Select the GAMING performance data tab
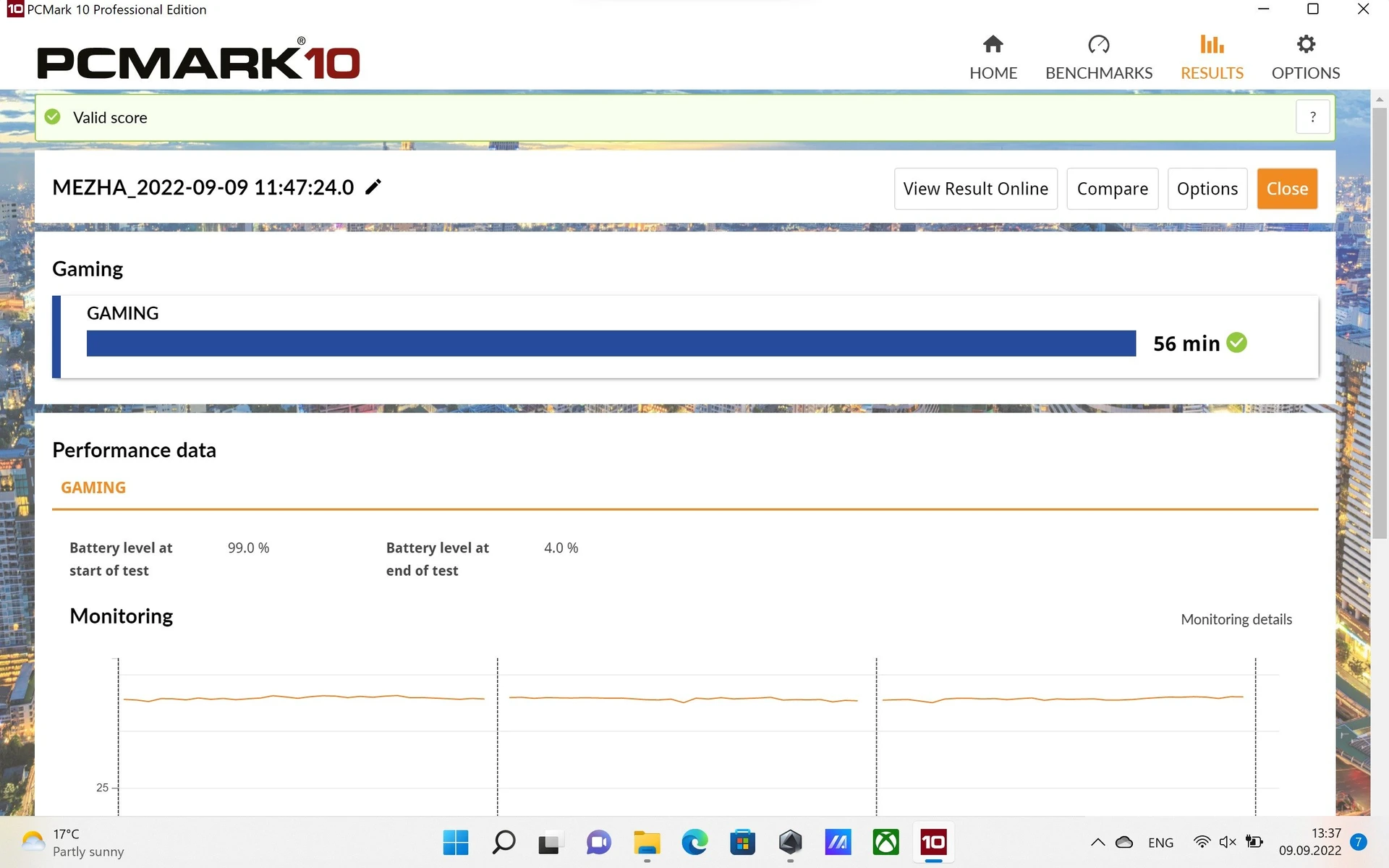 pyautogui.click(x=93, y=488)
